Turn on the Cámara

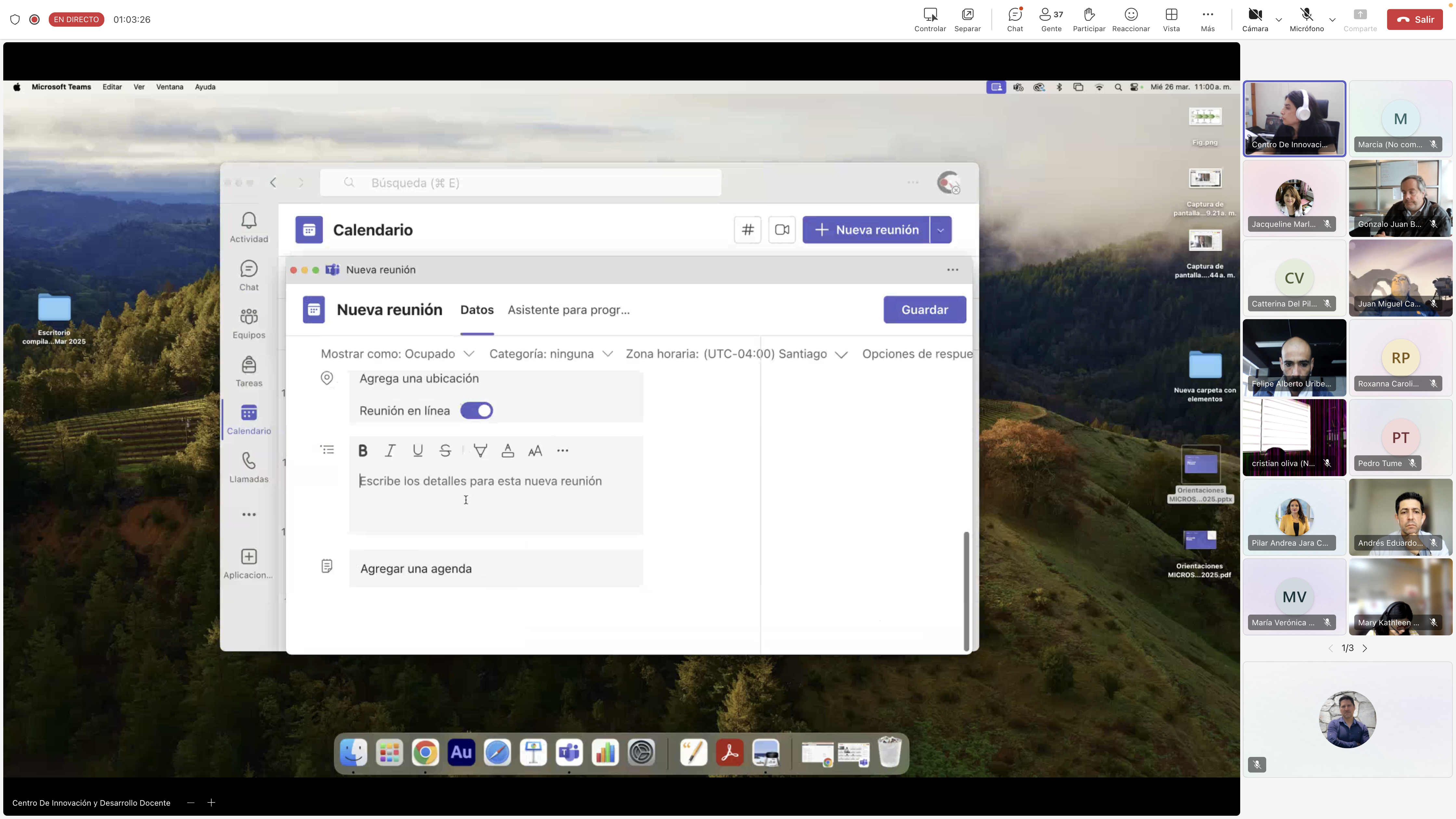(1255, 20)
